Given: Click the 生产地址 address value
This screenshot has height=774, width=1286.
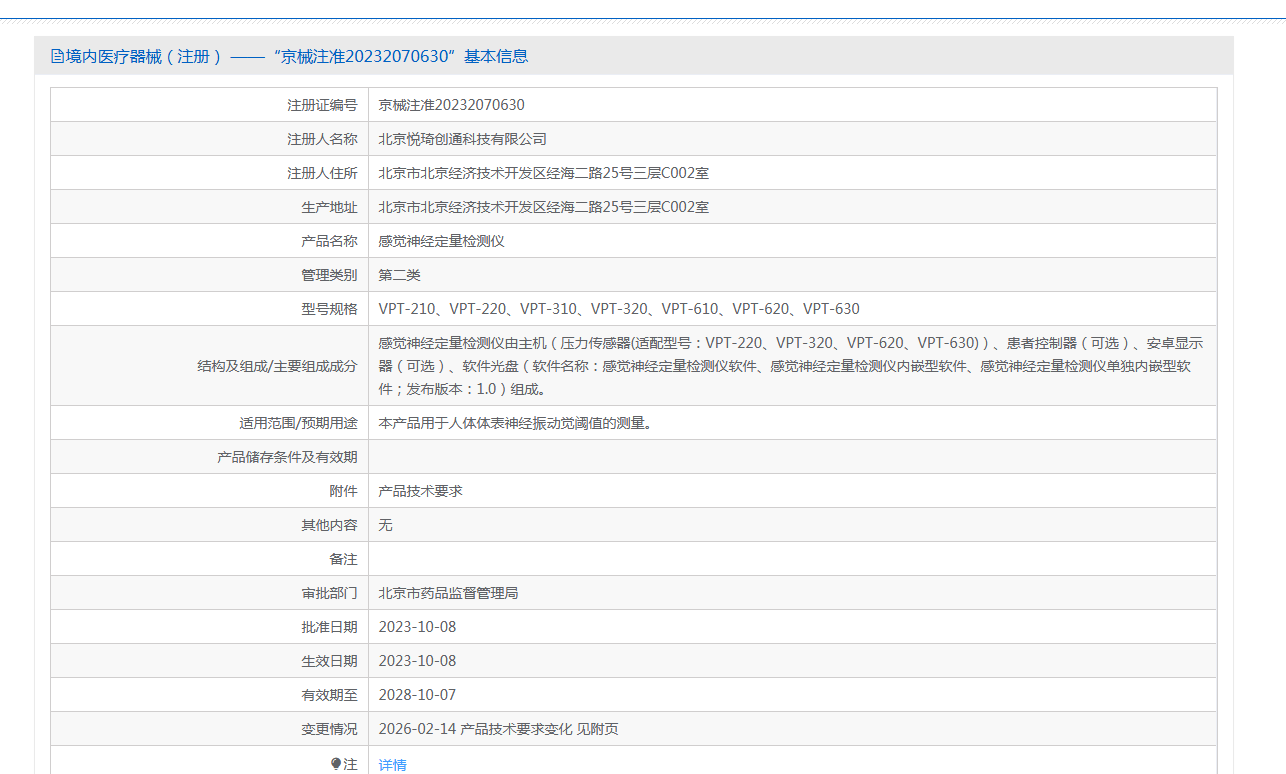Looking at the screenshot, I should point(544,207).
